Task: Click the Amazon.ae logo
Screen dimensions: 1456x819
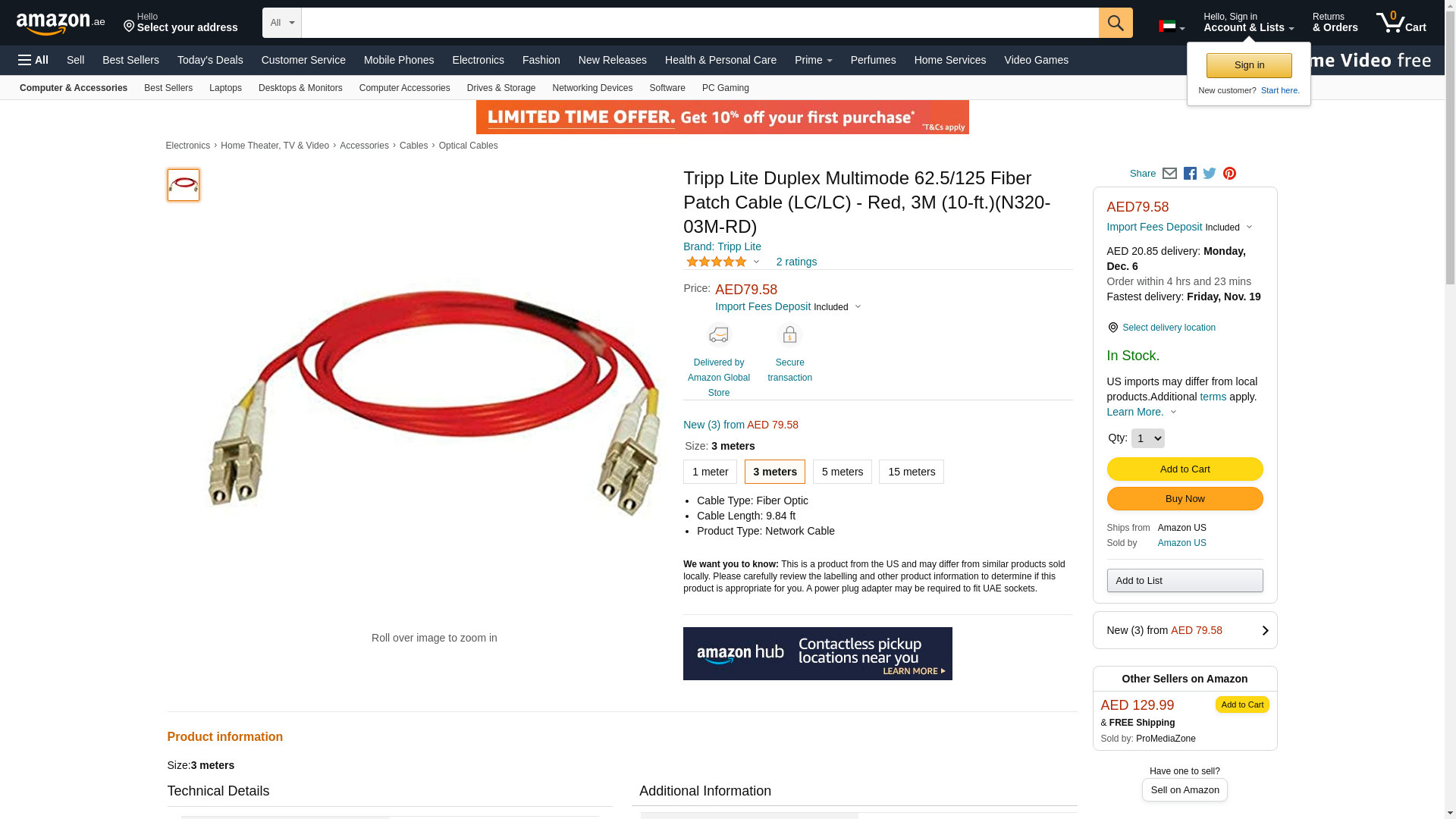Action: 61,24
